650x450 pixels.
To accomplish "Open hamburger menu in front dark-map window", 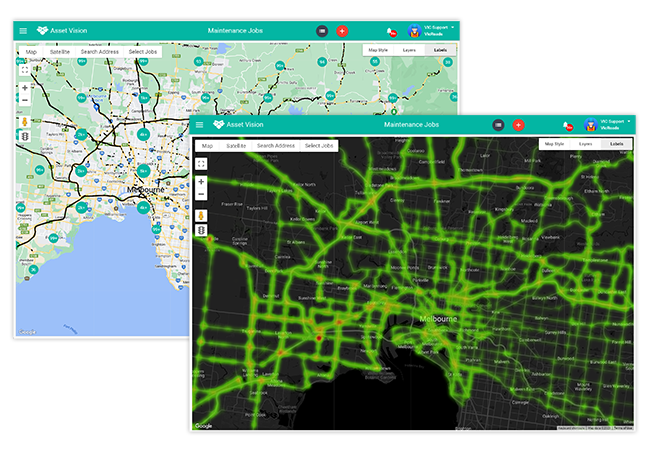I will 199,125.
